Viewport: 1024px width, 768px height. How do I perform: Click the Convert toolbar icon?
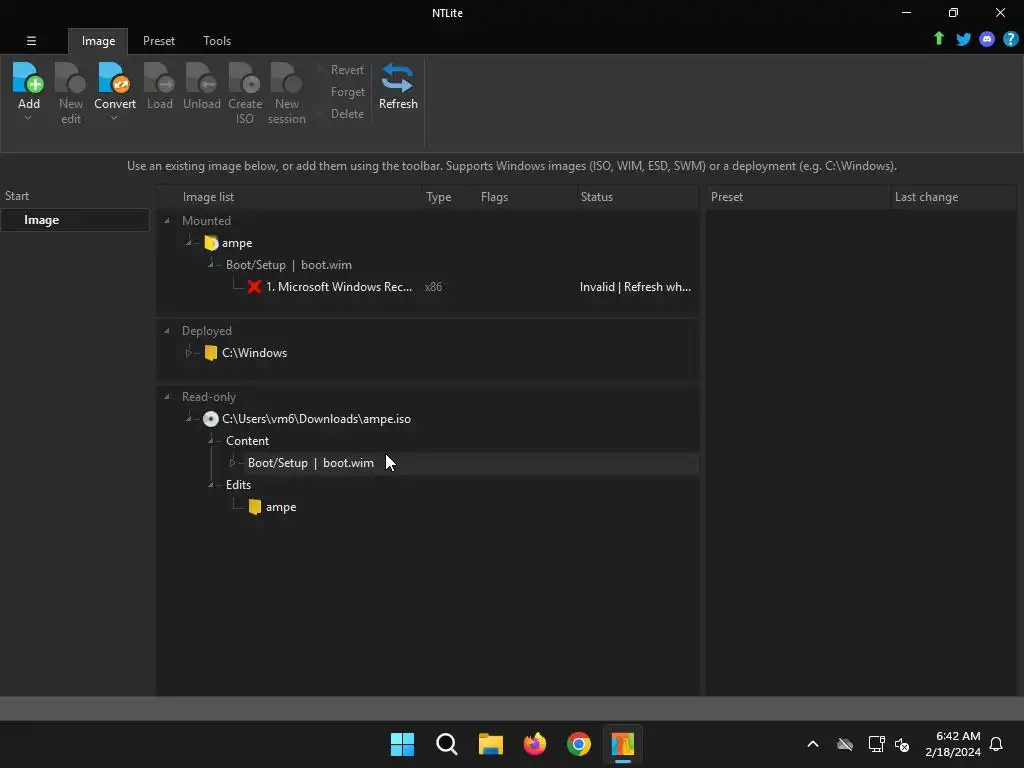(x=114, y=77)
